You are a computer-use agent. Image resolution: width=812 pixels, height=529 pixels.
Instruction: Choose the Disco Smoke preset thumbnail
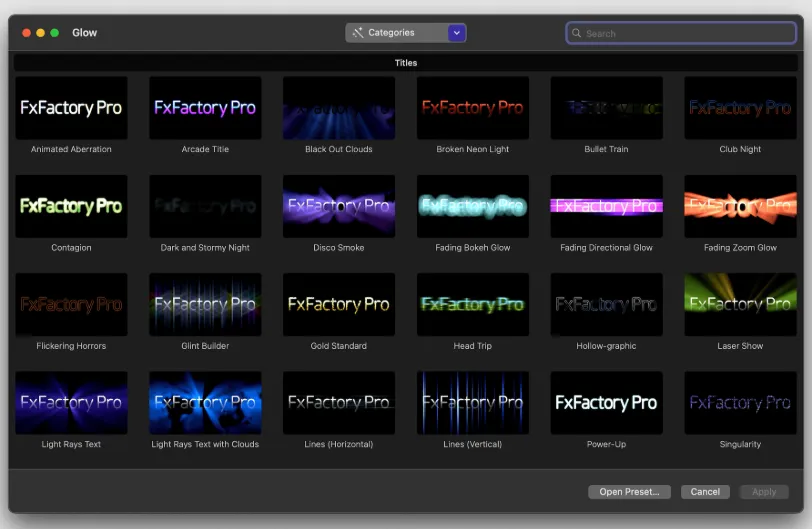(339, 206)
